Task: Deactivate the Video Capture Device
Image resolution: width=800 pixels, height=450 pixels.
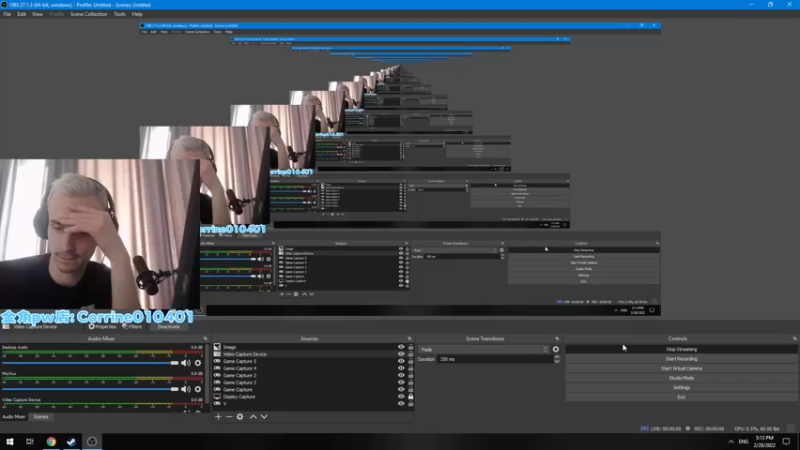Action: [168, 327]
